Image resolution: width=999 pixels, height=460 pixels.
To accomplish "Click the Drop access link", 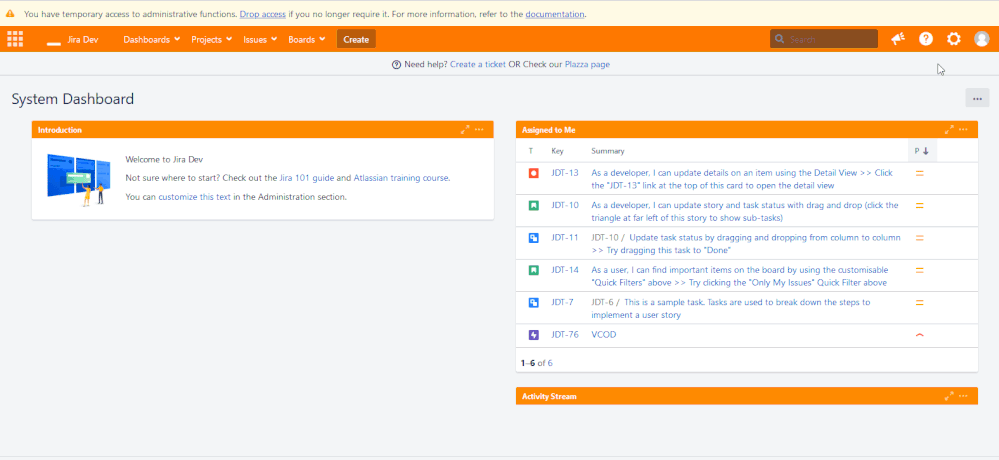I will (262, 14).
